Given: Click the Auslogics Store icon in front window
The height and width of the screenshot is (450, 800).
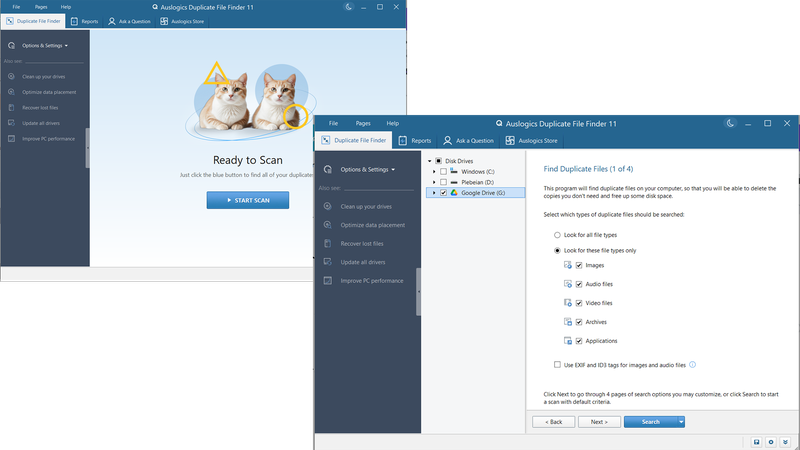Looking at the screenshot, I should (510, 140).
